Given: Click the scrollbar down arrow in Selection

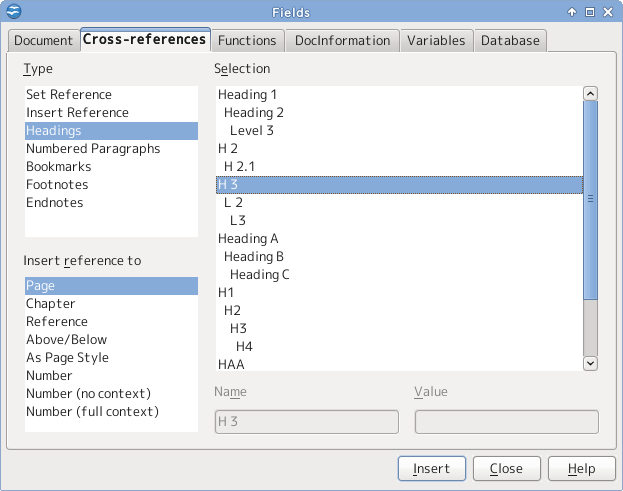Looking at the screenshot, I should click(590, 364).
